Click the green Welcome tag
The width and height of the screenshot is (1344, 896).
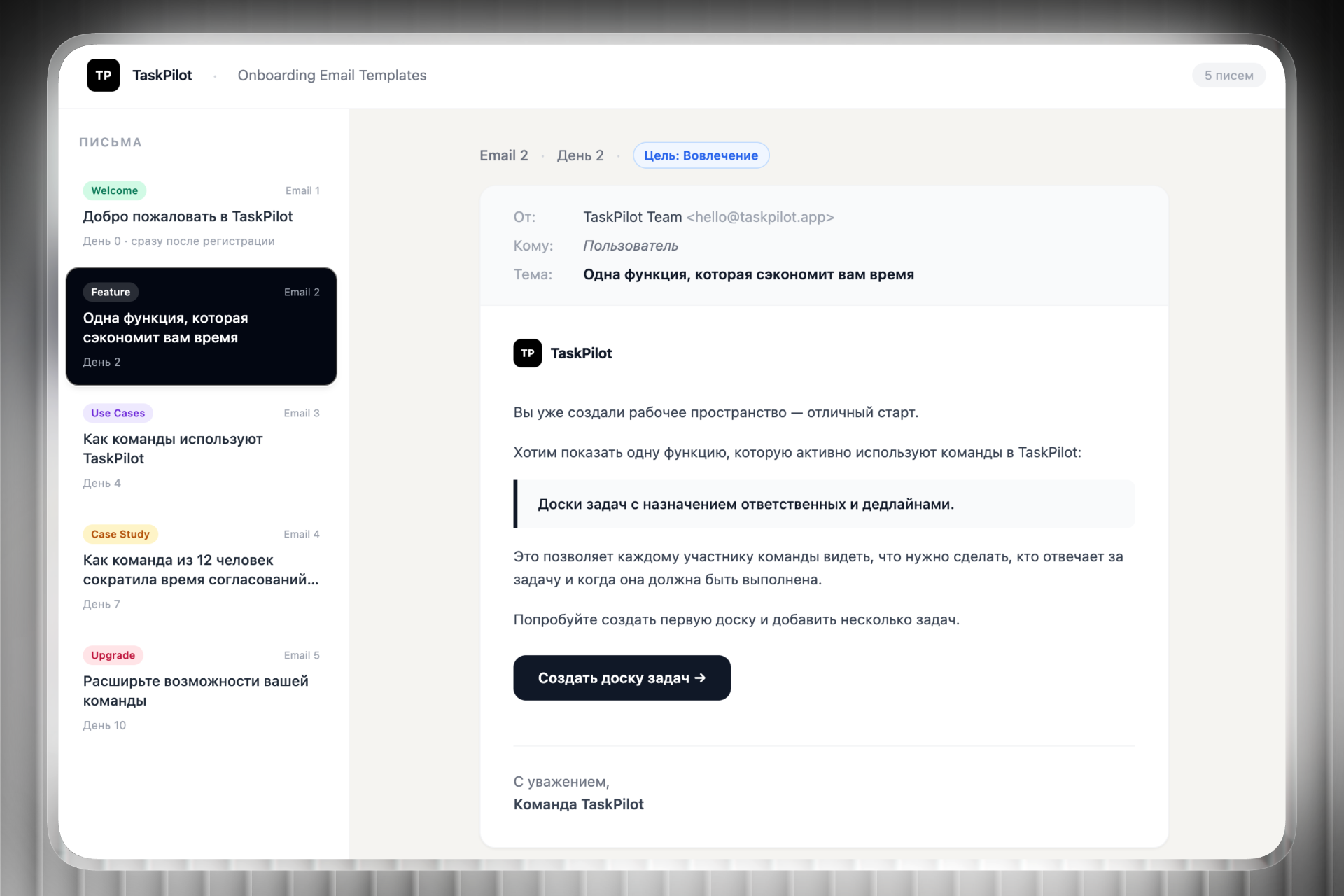coord(114,190)
